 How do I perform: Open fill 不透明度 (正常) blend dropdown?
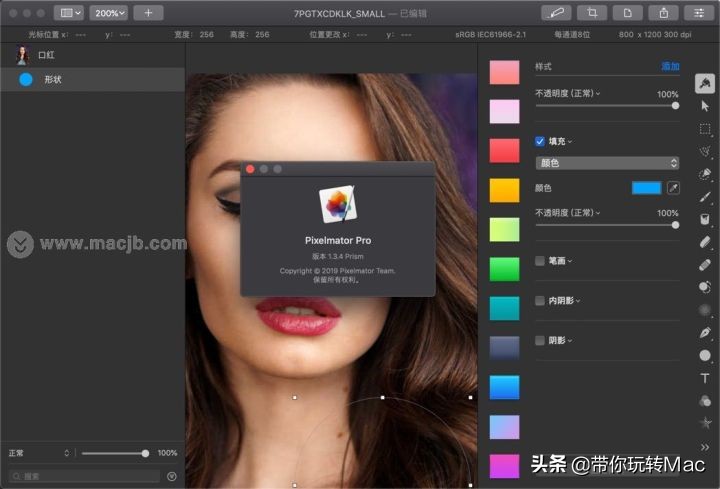[568, 213]
